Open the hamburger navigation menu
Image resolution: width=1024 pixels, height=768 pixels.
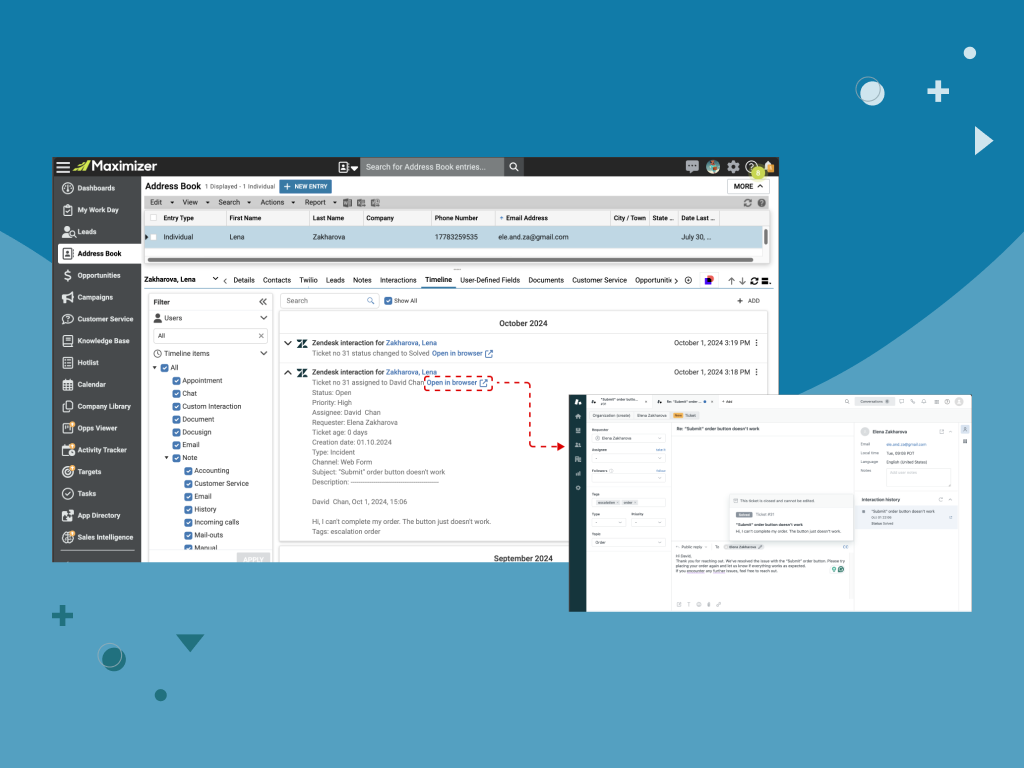(x=63, y=167)
